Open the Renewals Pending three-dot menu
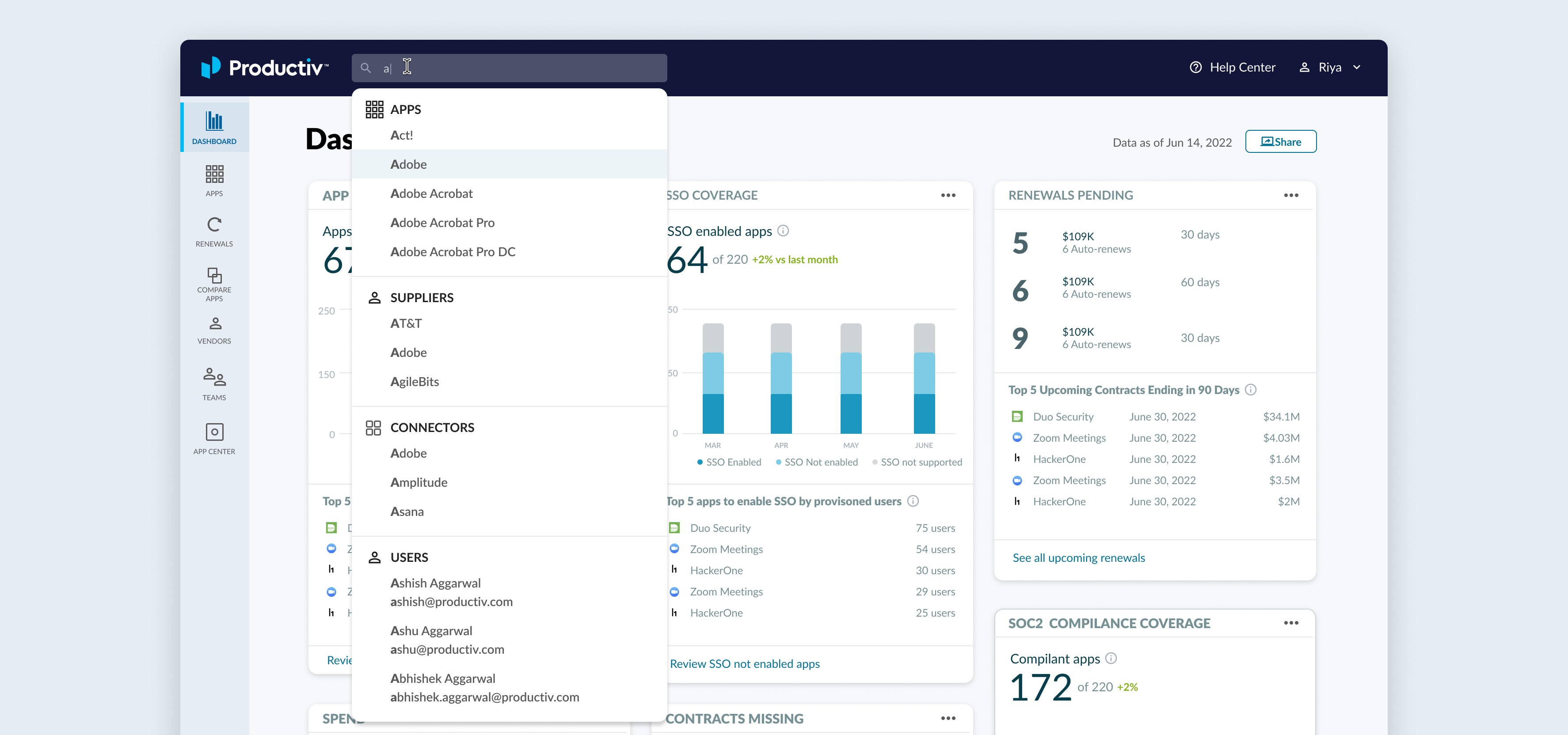Image resolution: width=1568 pixels, height=735 pixels. coord(1291,195)
